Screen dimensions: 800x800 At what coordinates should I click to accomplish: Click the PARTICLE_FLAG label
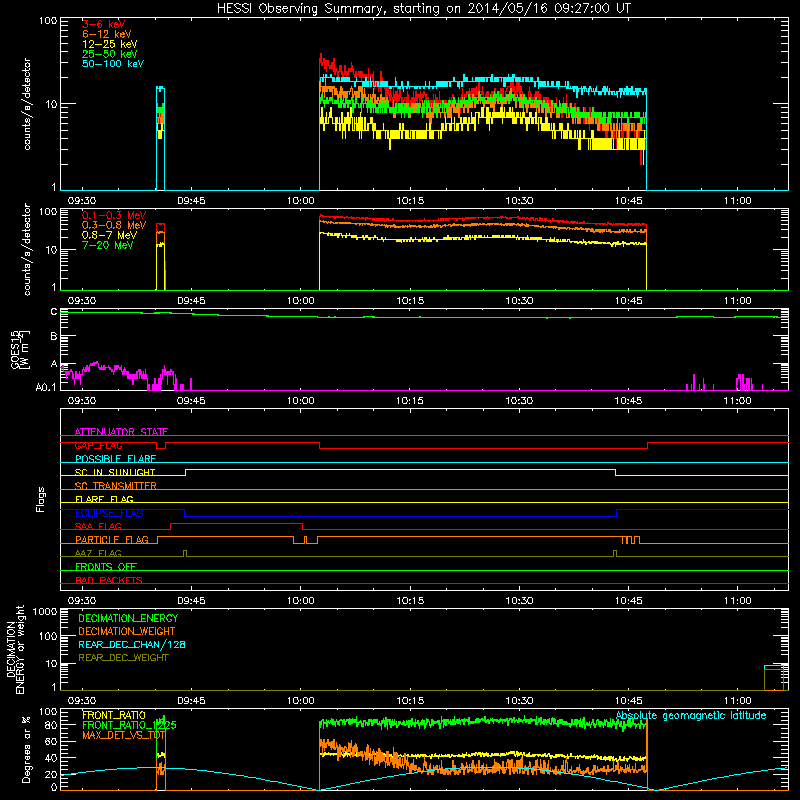coord(112,539)
